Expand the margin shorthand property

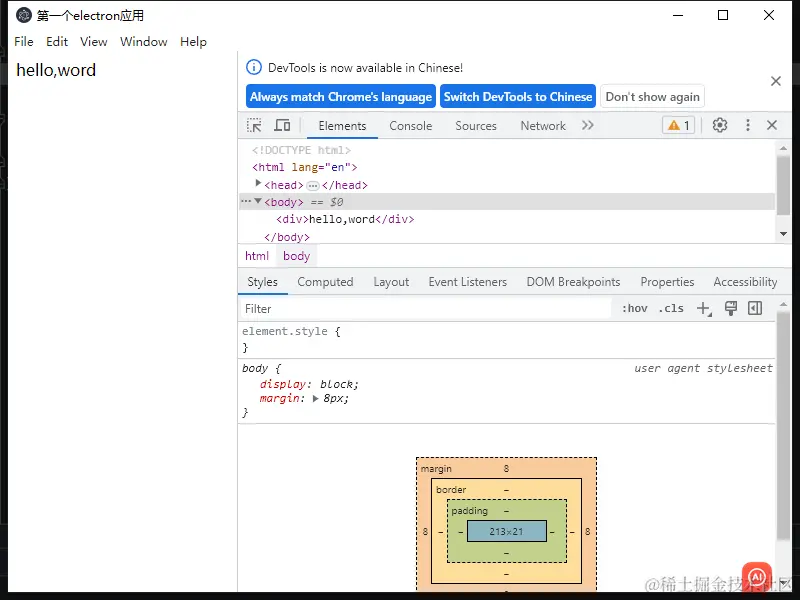coord(315,398)
